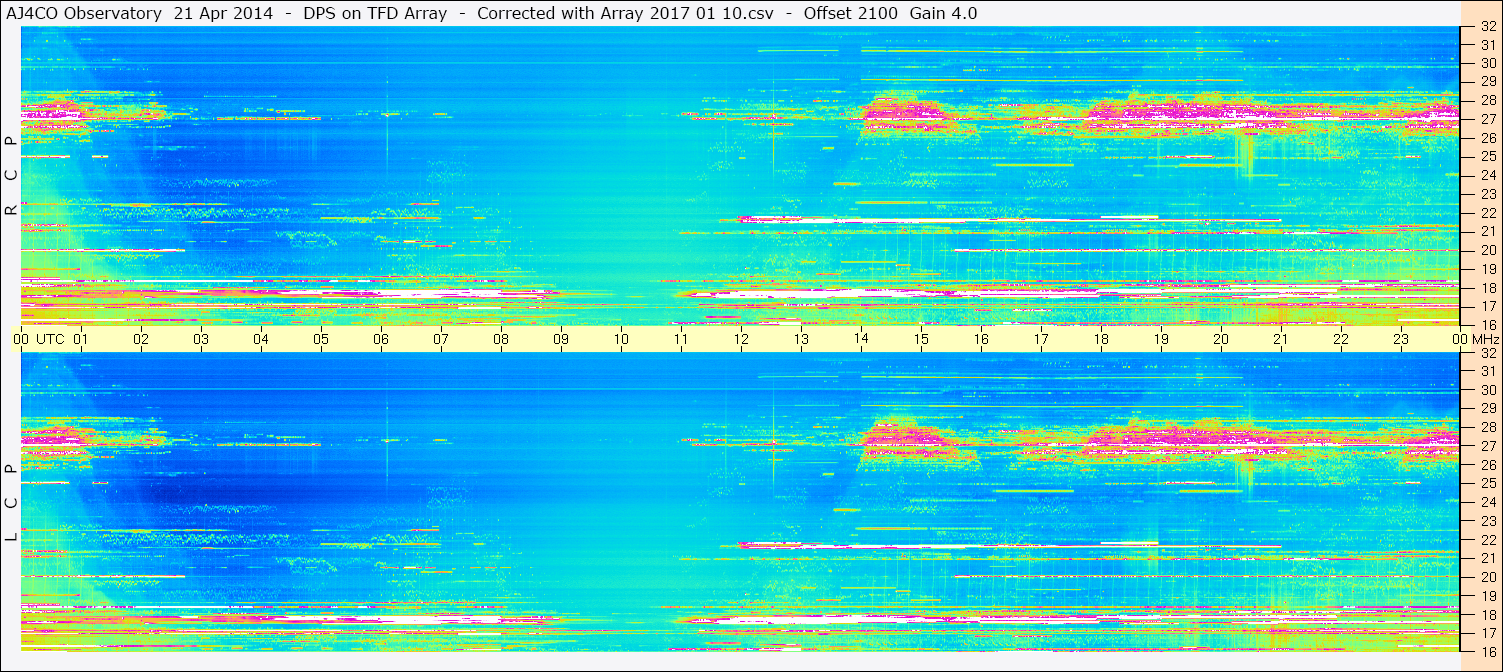Select hour 21 on the UTC time axis
The image size is (1503, 672).
coord(1281,339)
